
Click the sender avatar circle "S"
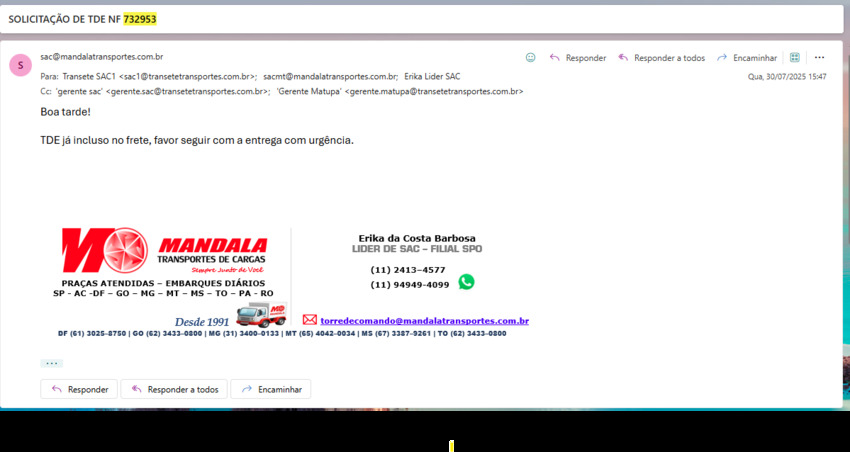click(20, 66)
